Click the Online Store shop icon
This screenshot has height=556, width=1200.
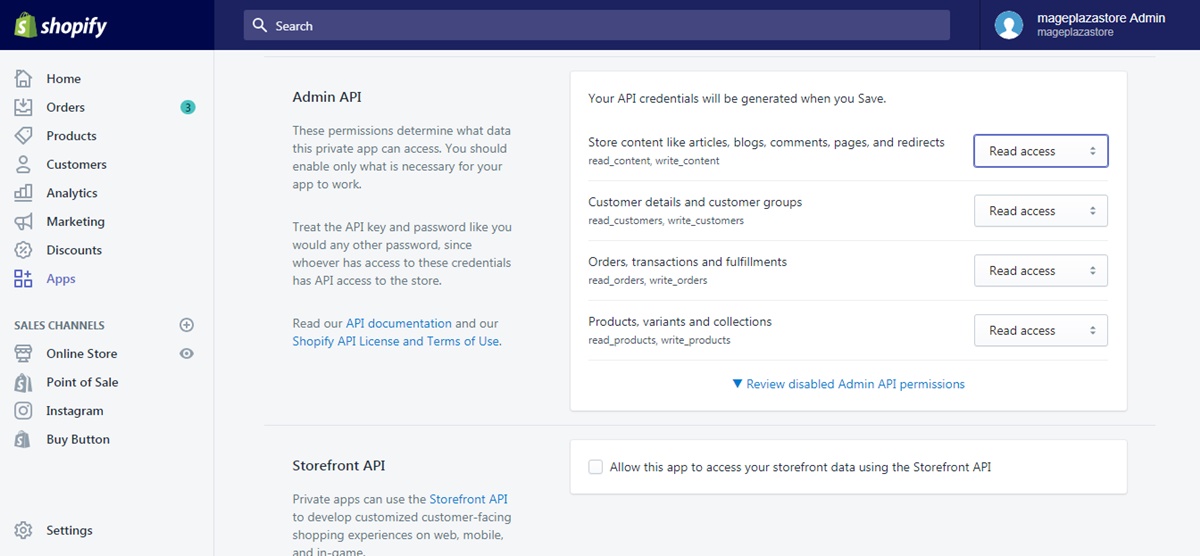click(x=23, y=354)
